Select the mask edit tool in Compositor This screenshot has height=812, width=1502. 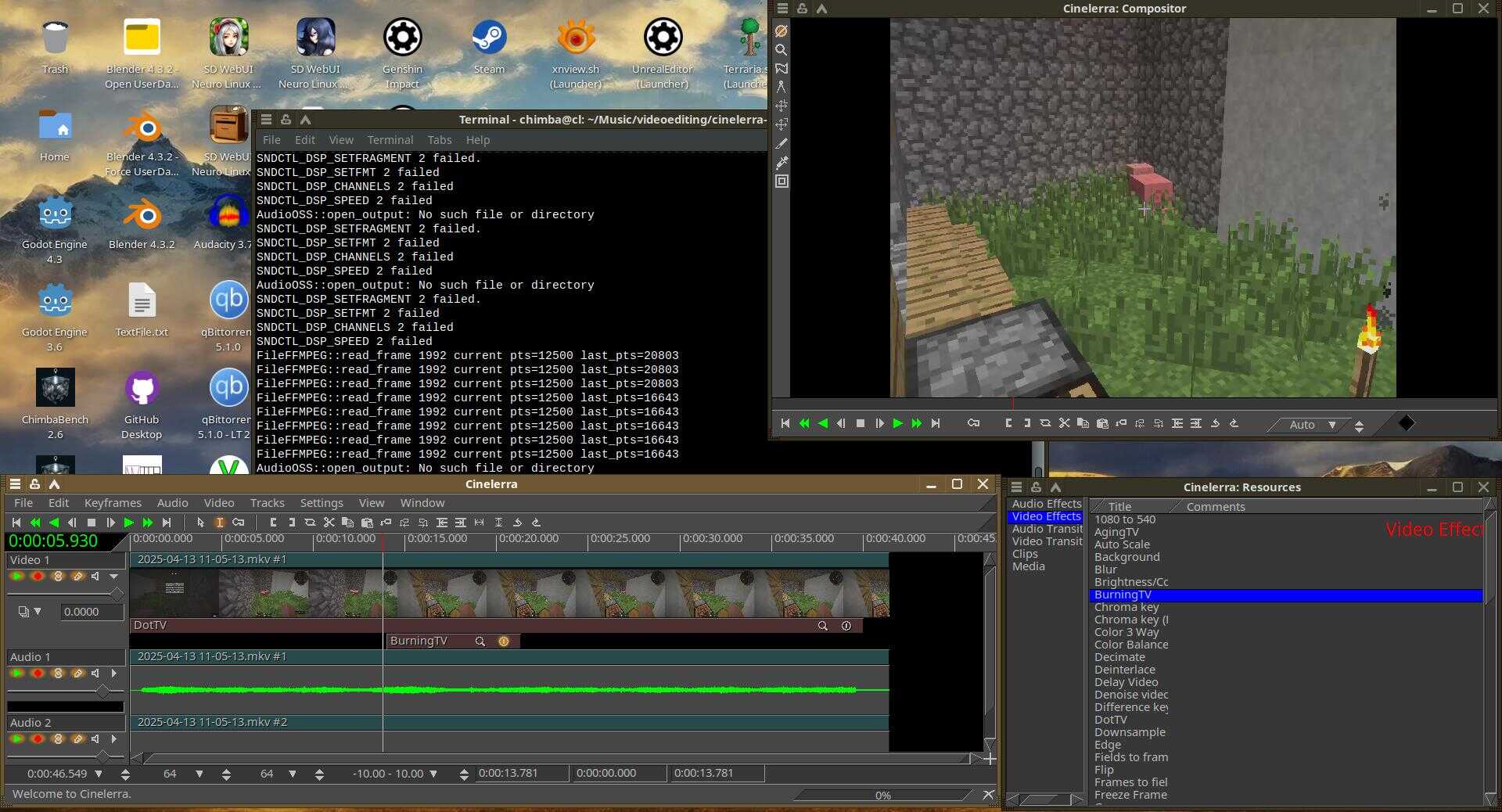(781, 68)
